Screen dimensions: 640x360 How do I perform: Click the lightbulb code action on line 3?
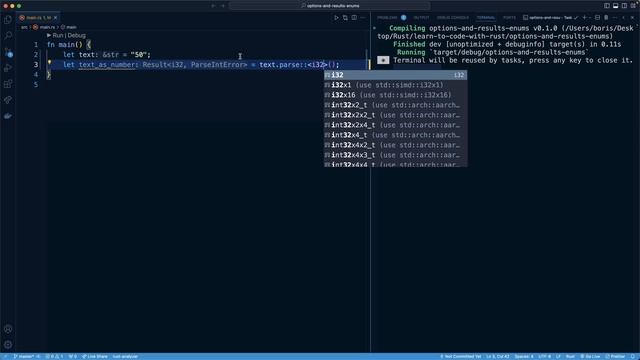pos(49,62)
